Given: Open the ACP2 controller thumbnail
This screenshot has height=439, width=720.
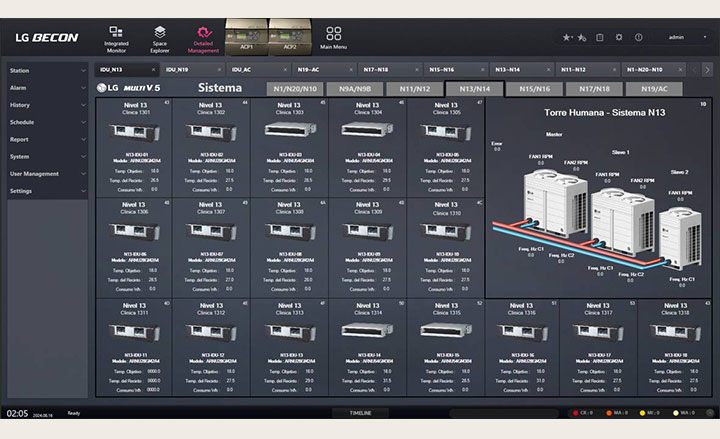Looking at the screenshot, I should (290, 37).
